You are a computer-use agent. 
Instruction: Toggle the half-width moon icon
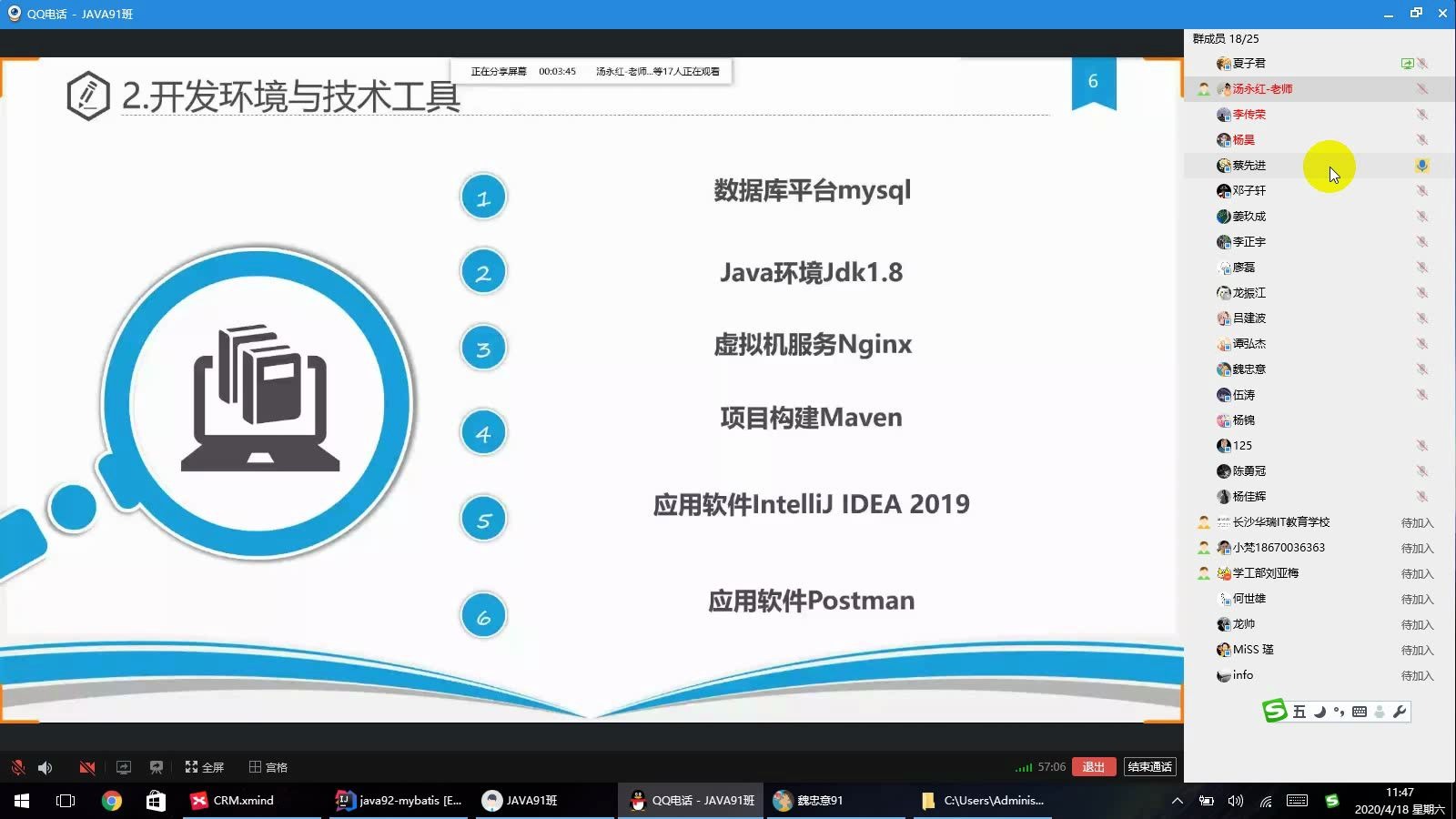click(1319, 712)
